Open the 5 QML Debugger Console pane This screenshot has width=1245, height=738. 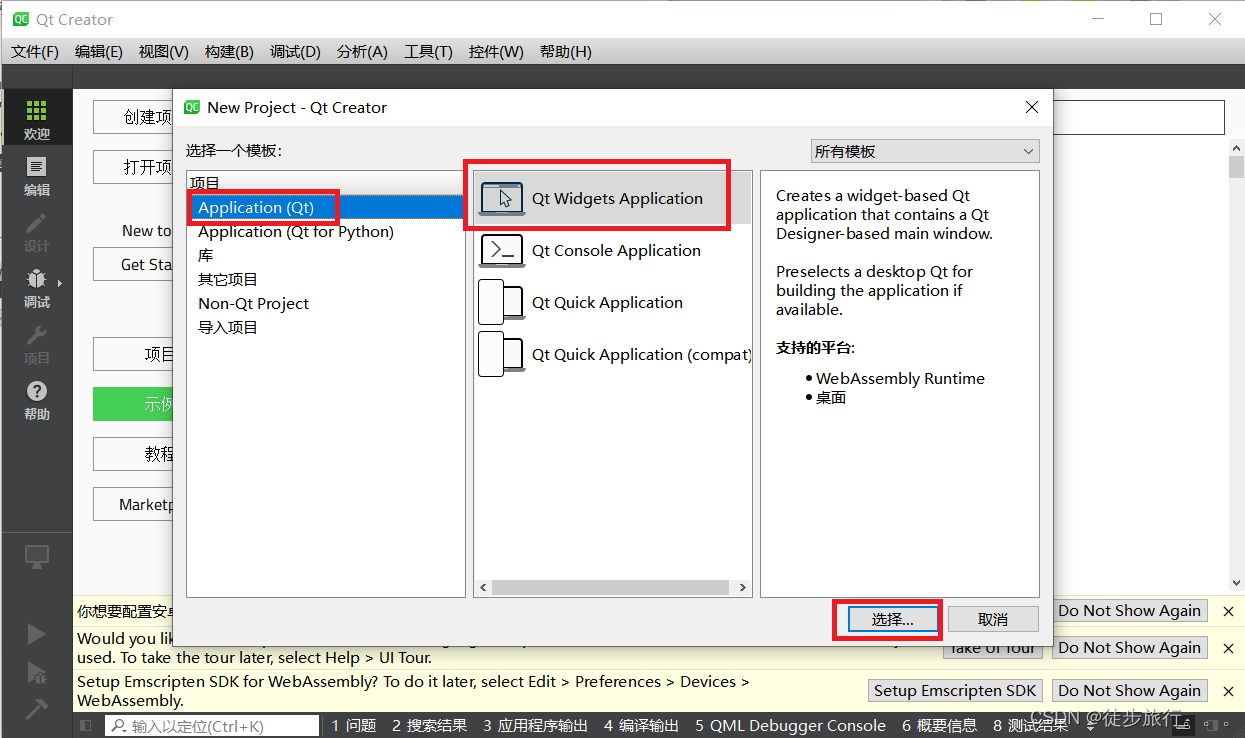pyautogui.click(x=791, y=725)
